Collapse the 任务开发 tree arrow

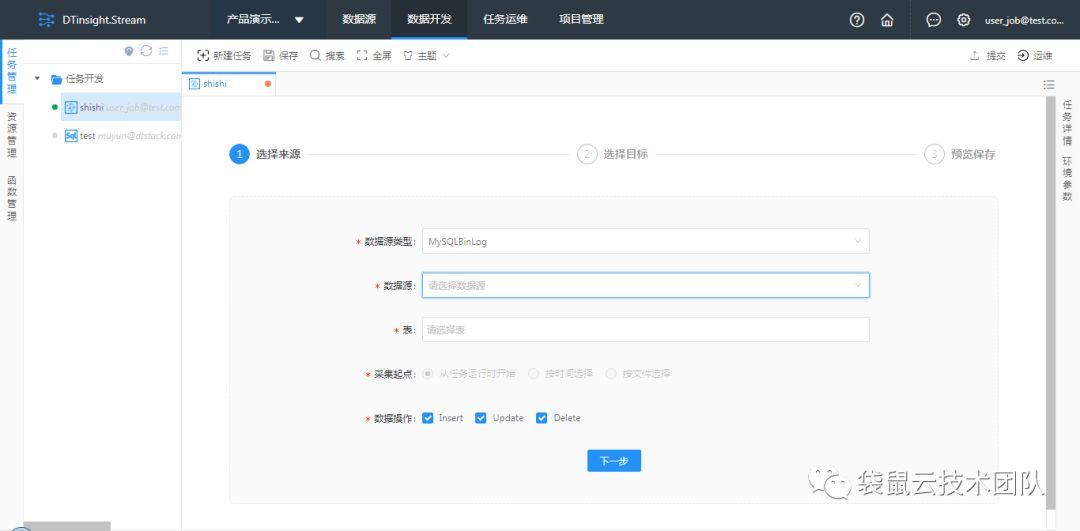pyautogui.click(x=37, y=79)
